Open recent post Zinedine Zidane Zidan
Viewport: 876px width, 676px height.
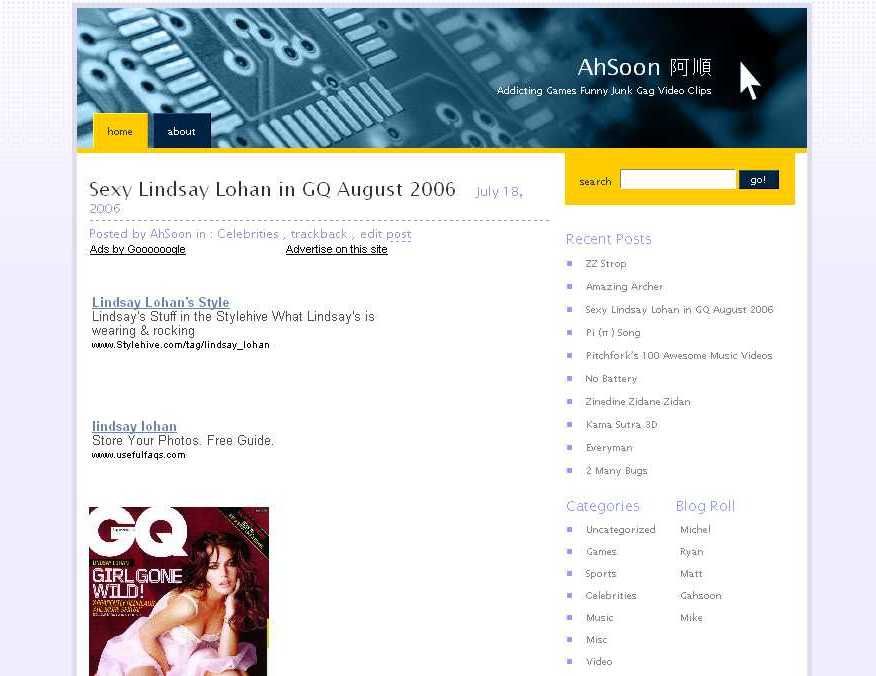(637, 401)
